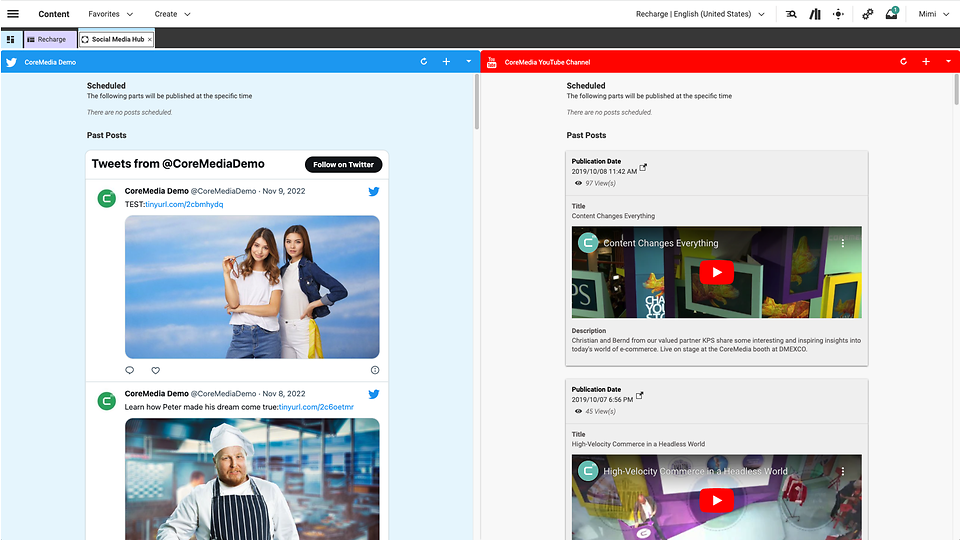Reply to the Nov 9 tweet
This screenshot has height=540, width=960.
129,370
